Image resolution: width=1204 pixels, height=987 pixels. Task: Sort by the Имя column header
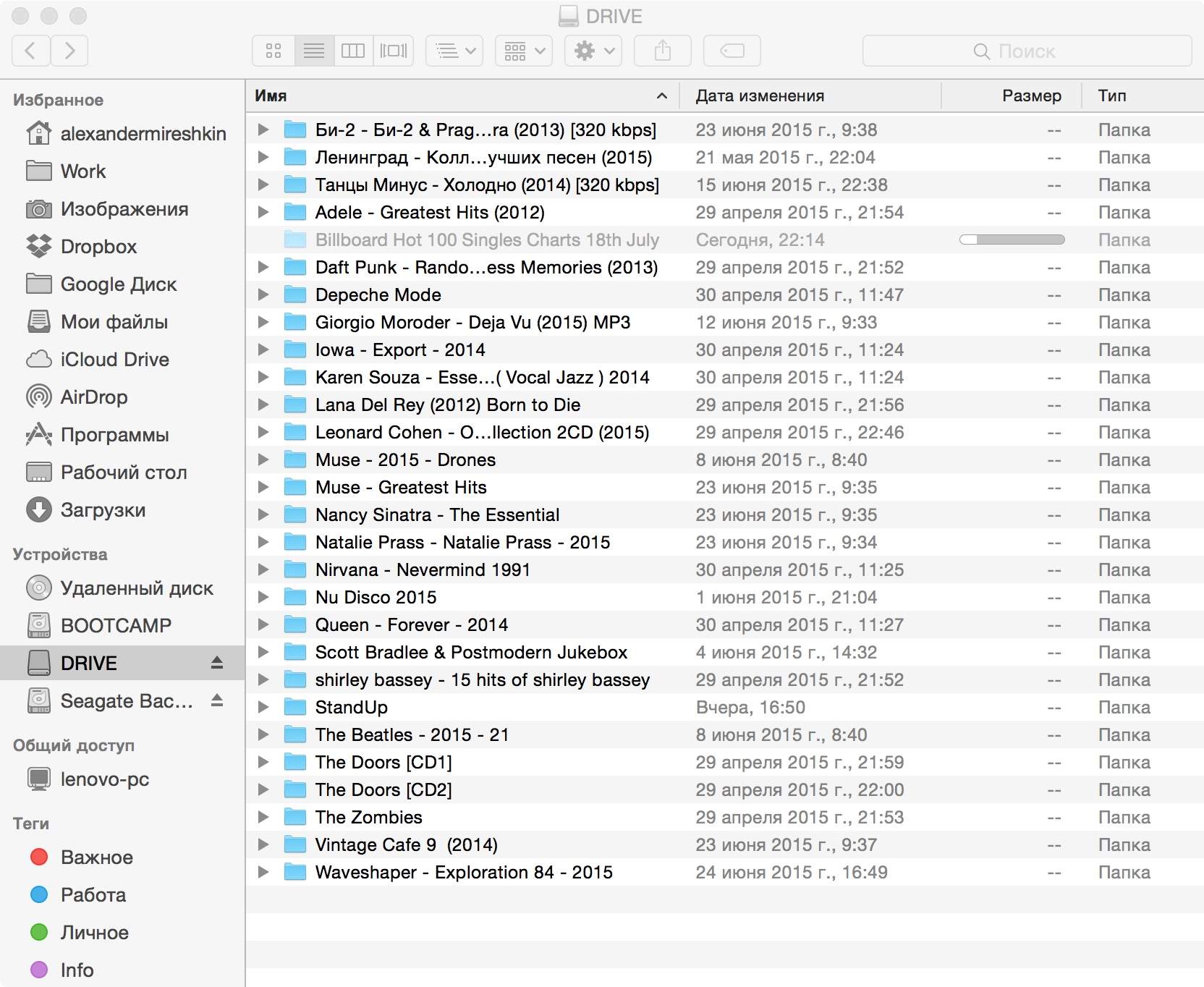(463, 96)
